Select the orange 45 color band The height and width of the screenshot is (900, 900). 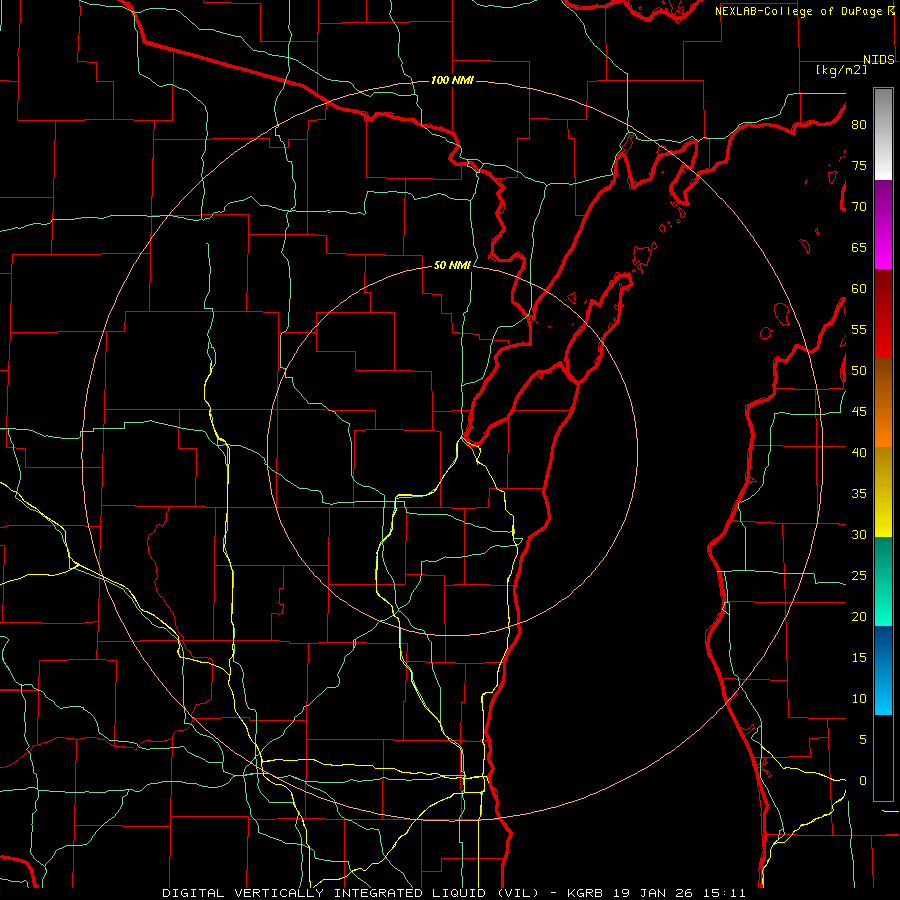tap(883, 426)
